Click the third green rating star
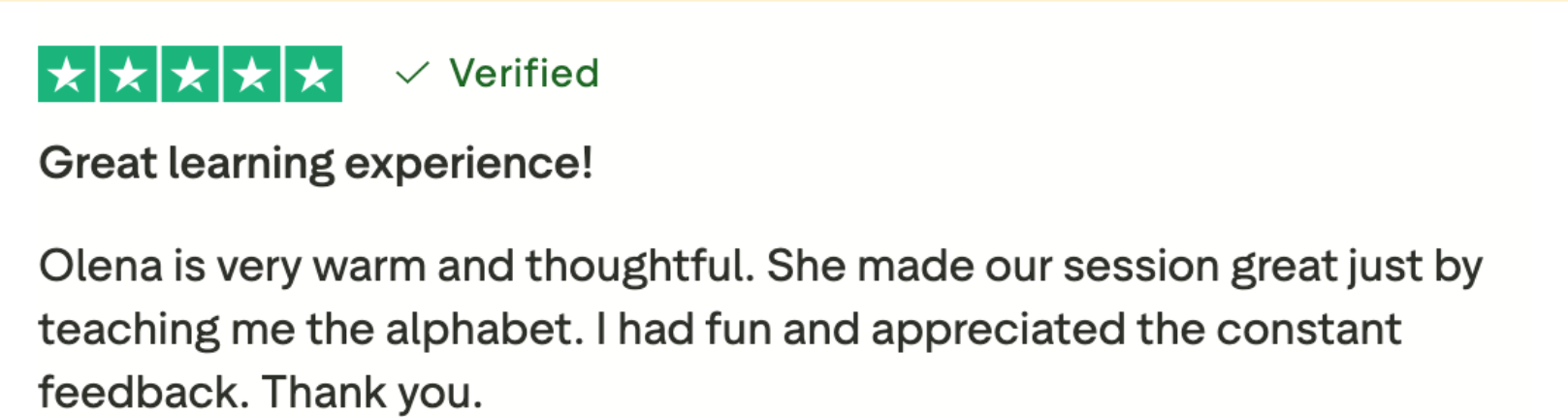 coord(190,74)
